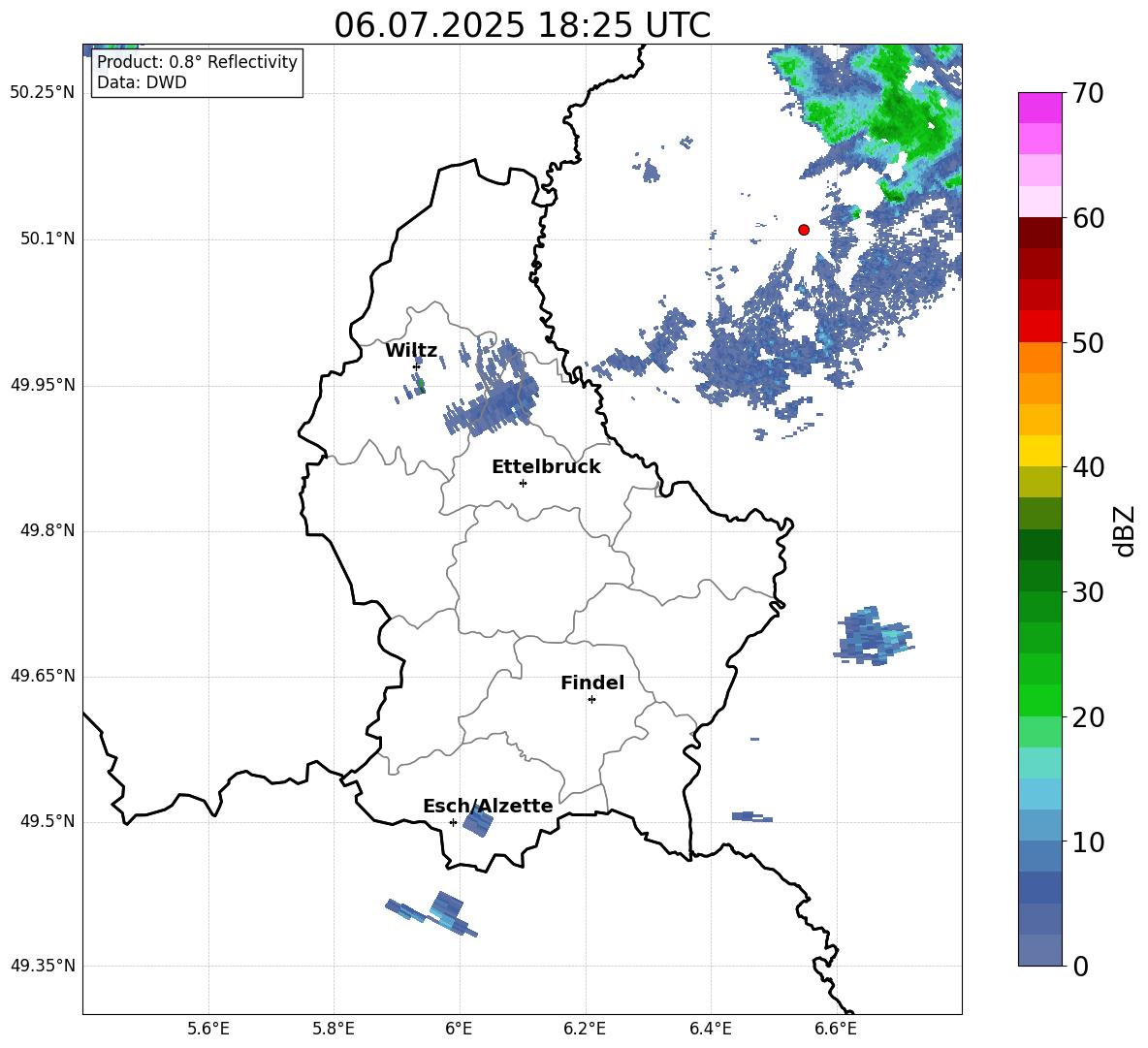
Task: Click the cross marker below Findel
Action: (591, 700)
